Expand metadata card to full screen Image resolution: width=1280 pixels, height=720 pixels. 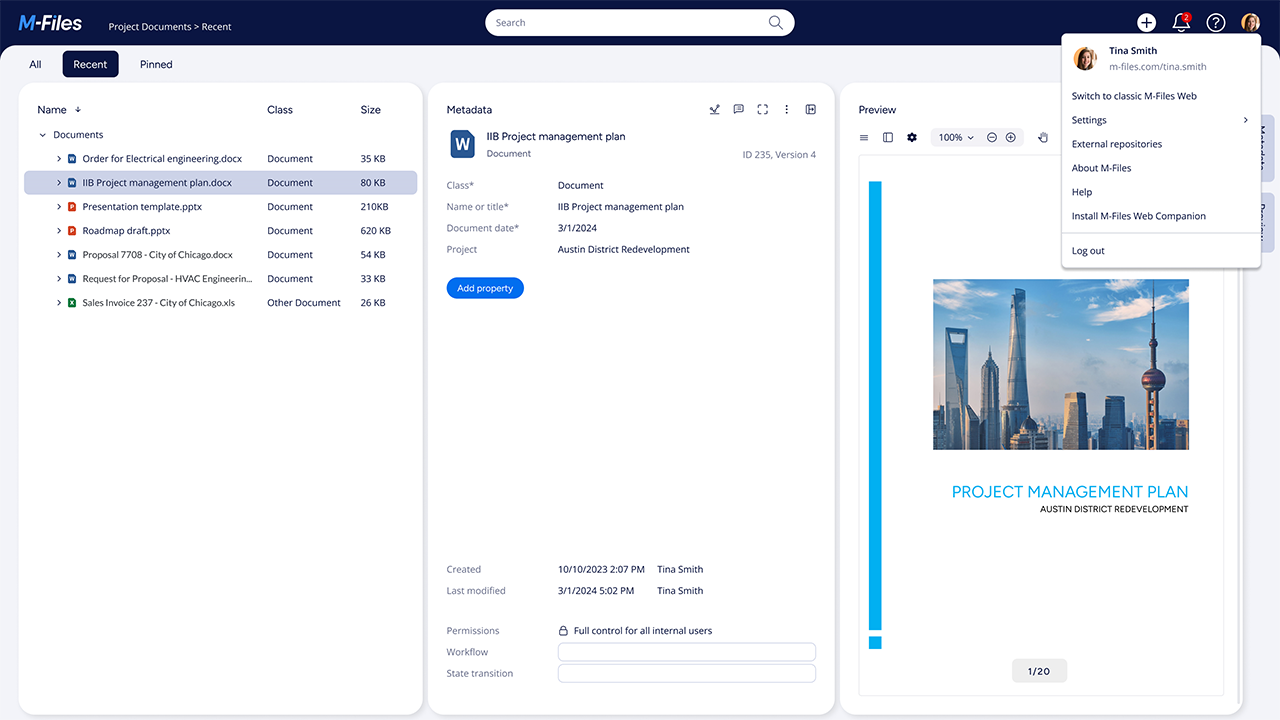point(763,109)
